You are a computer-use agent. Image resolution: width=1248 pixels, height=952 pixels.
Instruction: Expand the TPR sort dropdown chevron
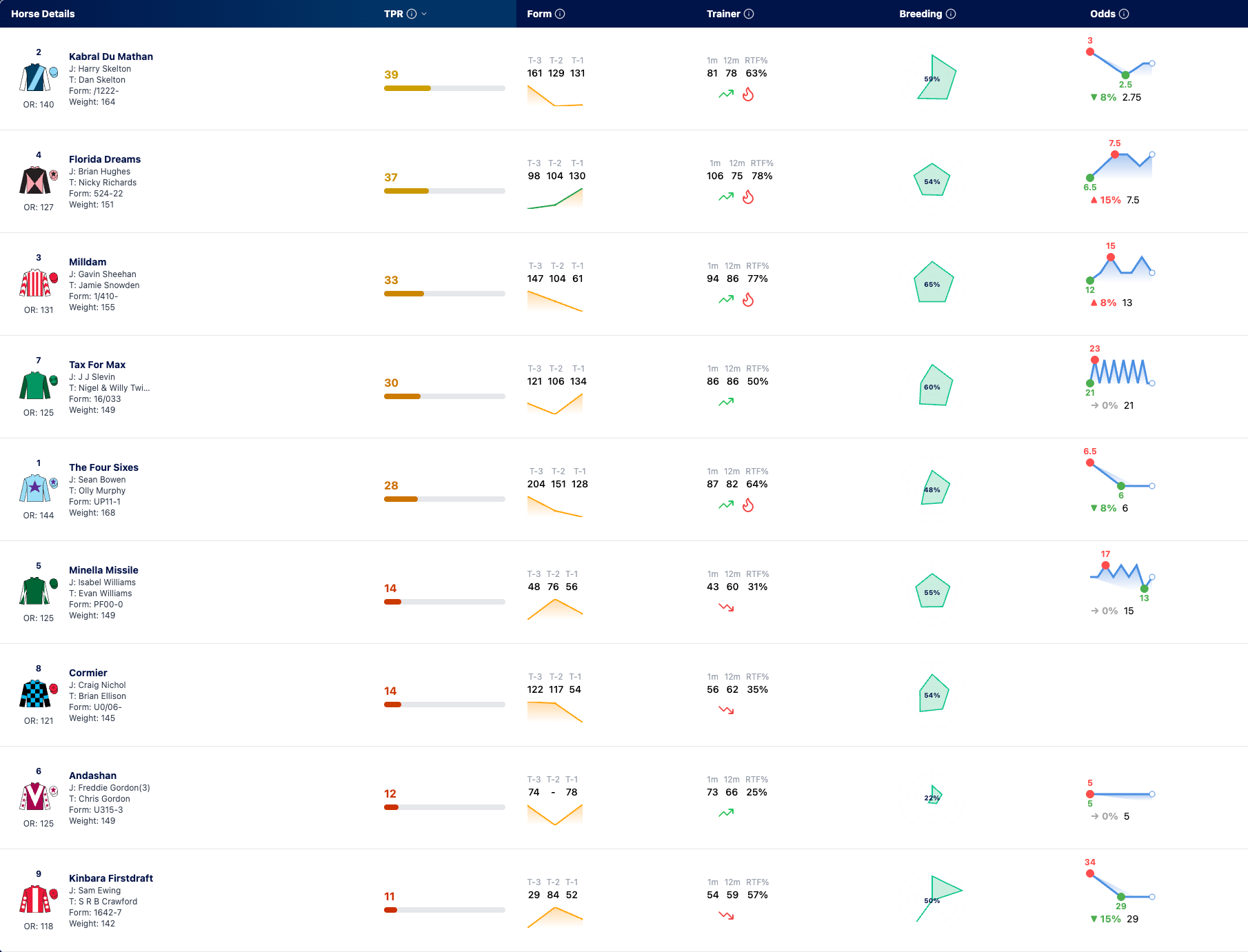(x=424, y=14)
